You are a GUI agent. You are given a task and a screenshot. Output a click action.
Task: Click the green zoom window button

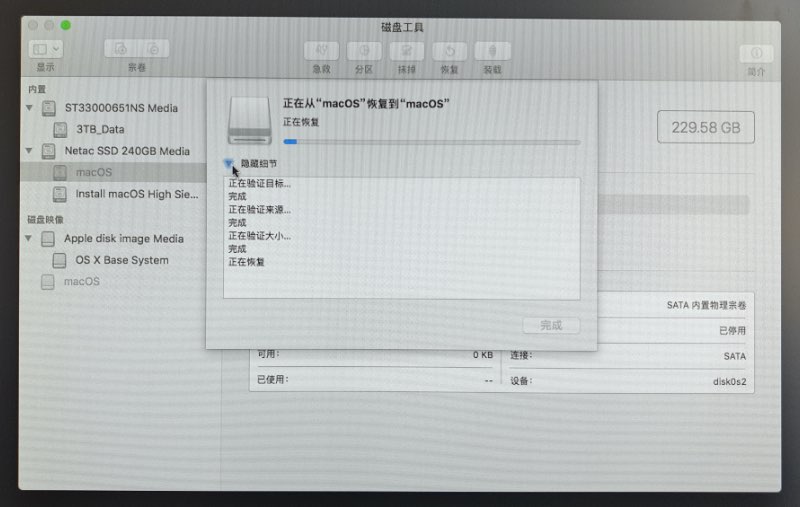tap(65, 24)
